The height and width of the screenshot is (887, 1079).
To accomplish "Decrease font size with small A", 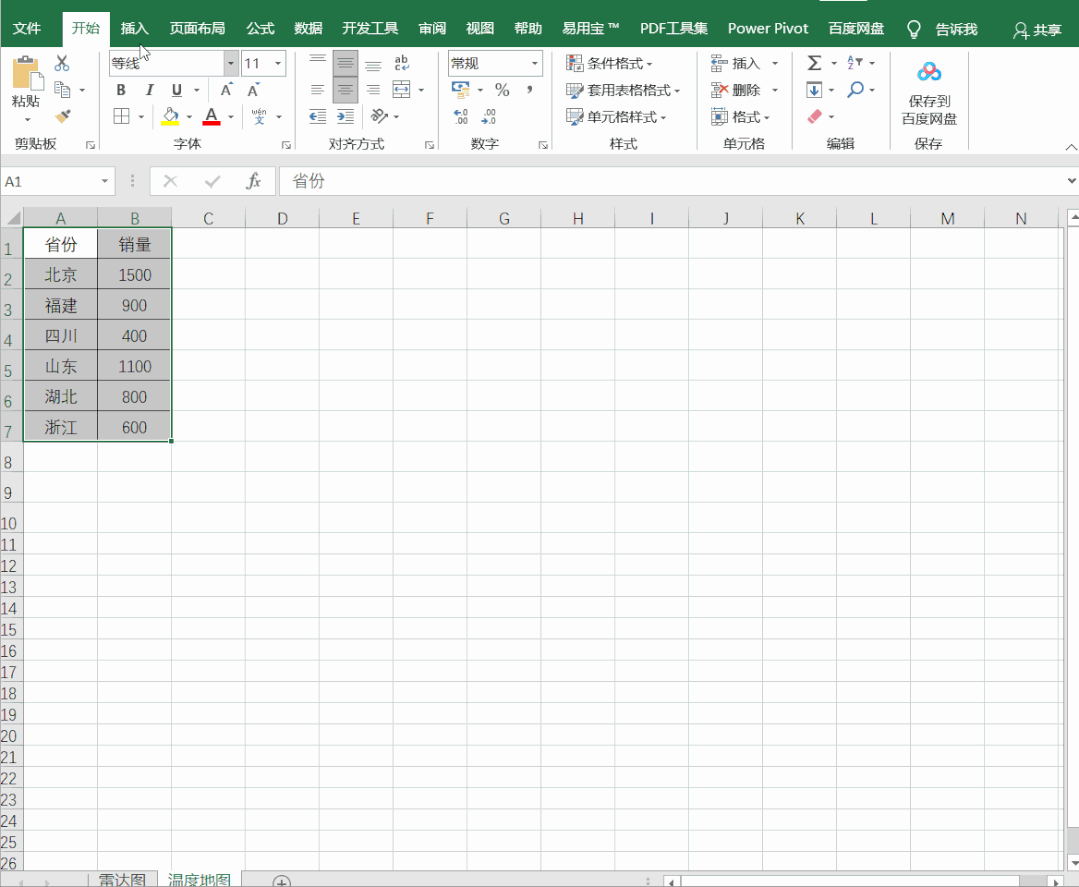I will coord(253,90).
